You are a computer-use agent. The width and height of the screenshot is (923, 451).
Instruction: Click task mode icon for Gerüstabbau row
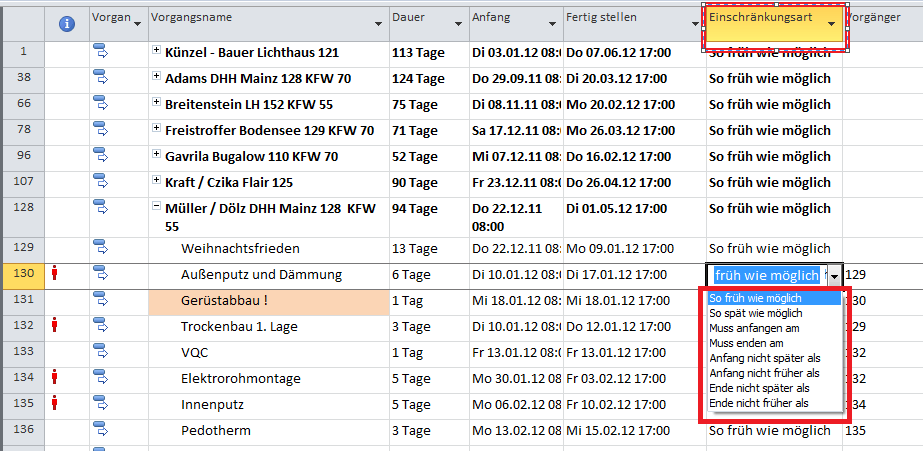[x=101, y=300]
